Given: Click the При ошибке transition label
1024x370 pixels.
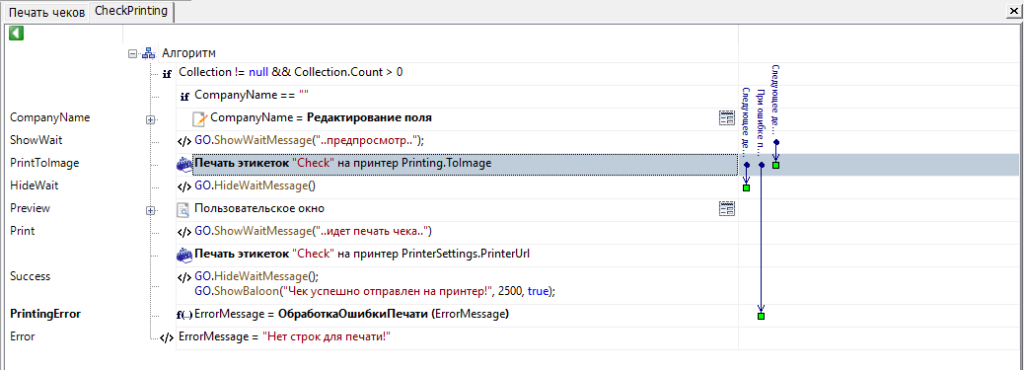Looking at the screenshot, I should (760, 124).
